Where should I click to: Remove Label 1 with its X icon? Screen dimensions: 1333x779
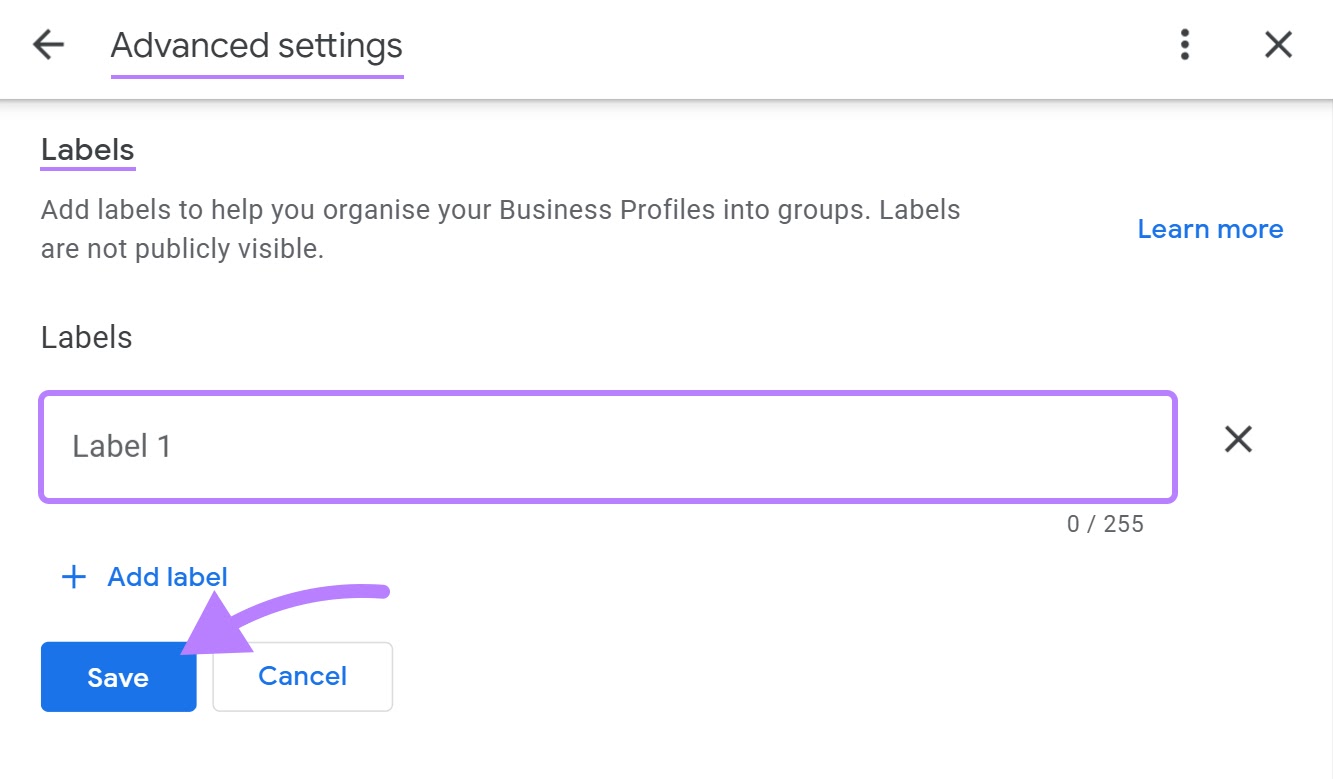point(1238,439)
